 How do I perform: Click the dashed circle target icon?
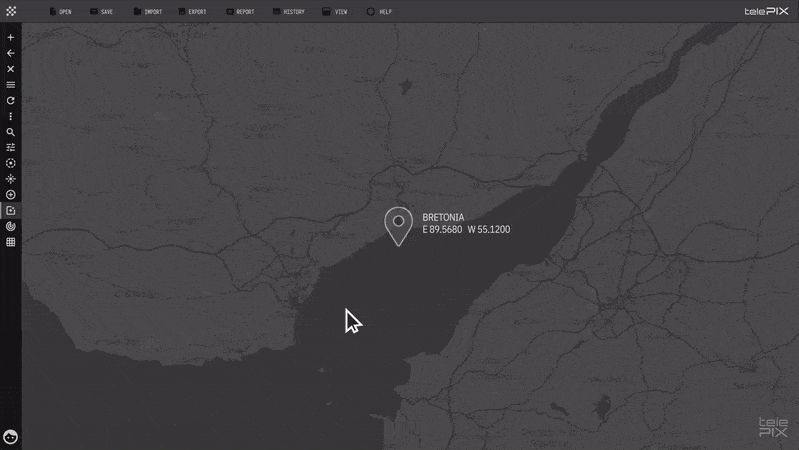click(x=11, y=163)
